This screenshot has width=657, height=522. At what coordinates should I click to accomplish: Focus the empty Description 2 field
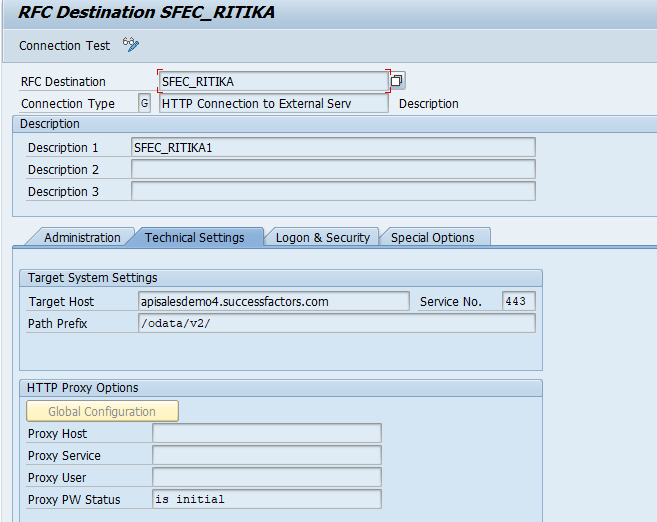(x=333, y=169)
